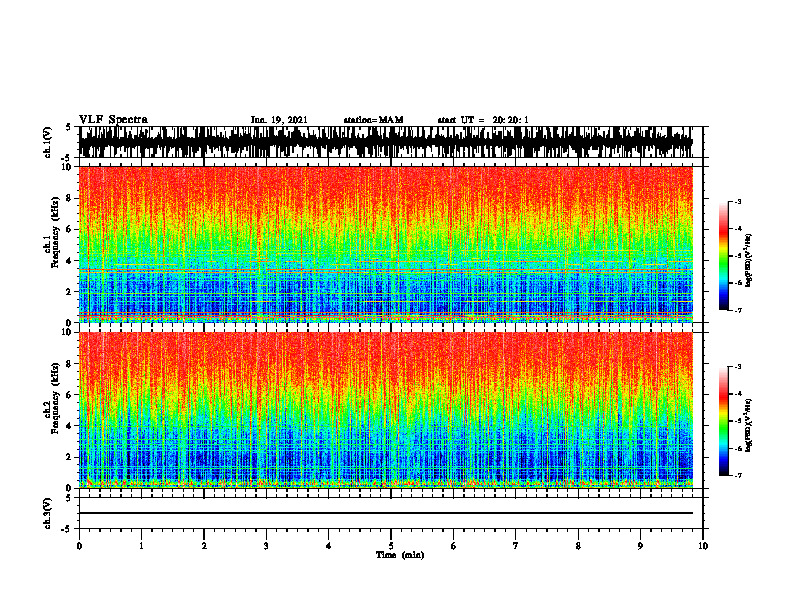Click ch.1 colorbar tick label "-5"
The width and height of the screenshot is (792, 612).
tap(738, 256)
